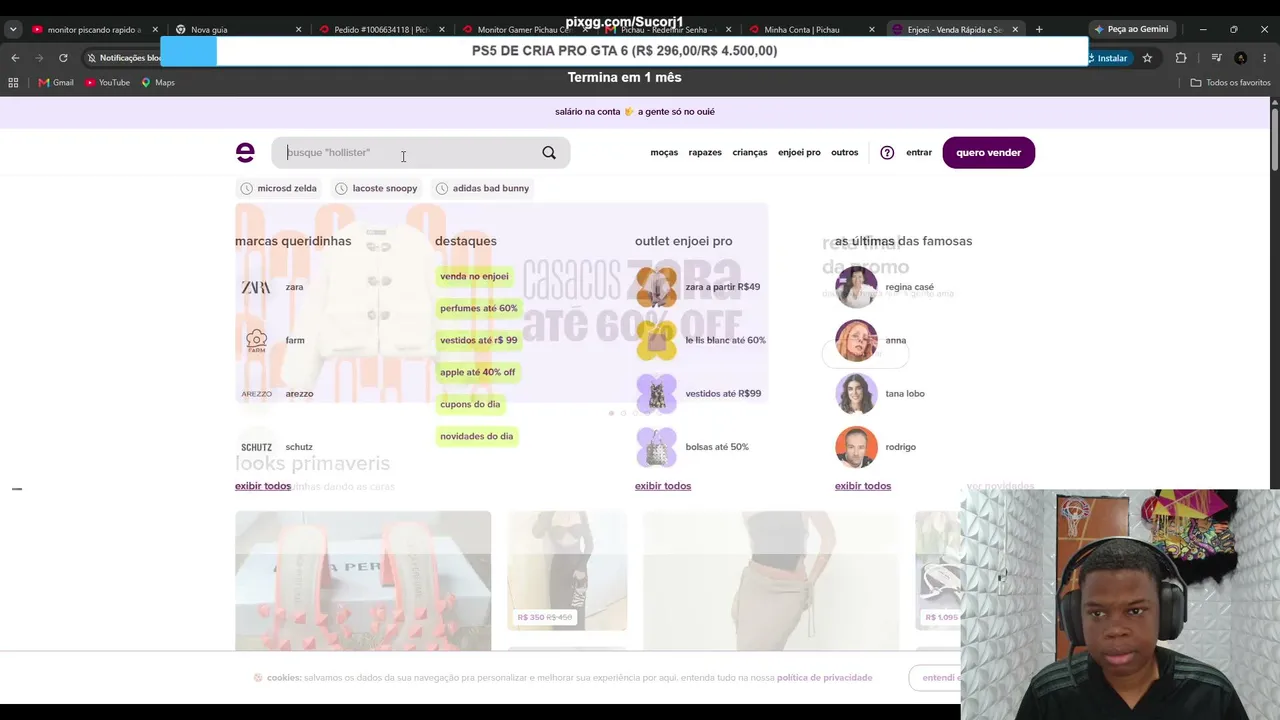Click the 'quero vender' button
Image resolution: width=1280 pixels, height=720 pixels.
pyautogui.click(x=988, y=152)
